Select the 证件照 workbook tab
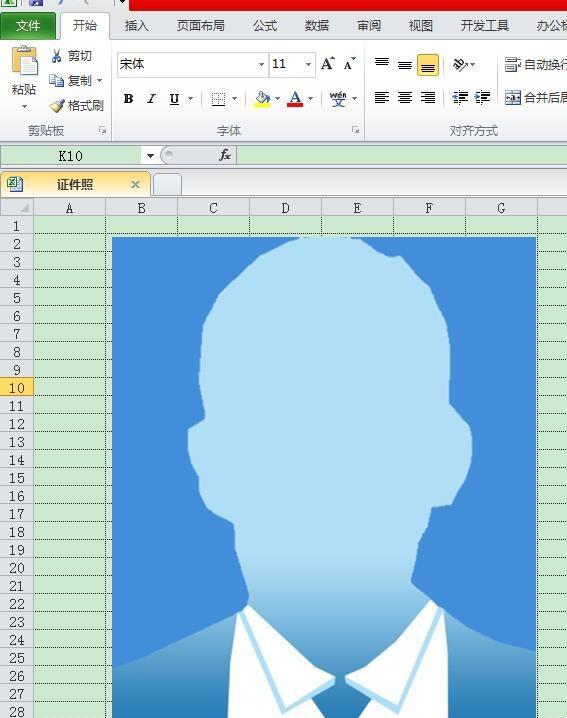Viewport: 567px width, 718px height. 75,185
